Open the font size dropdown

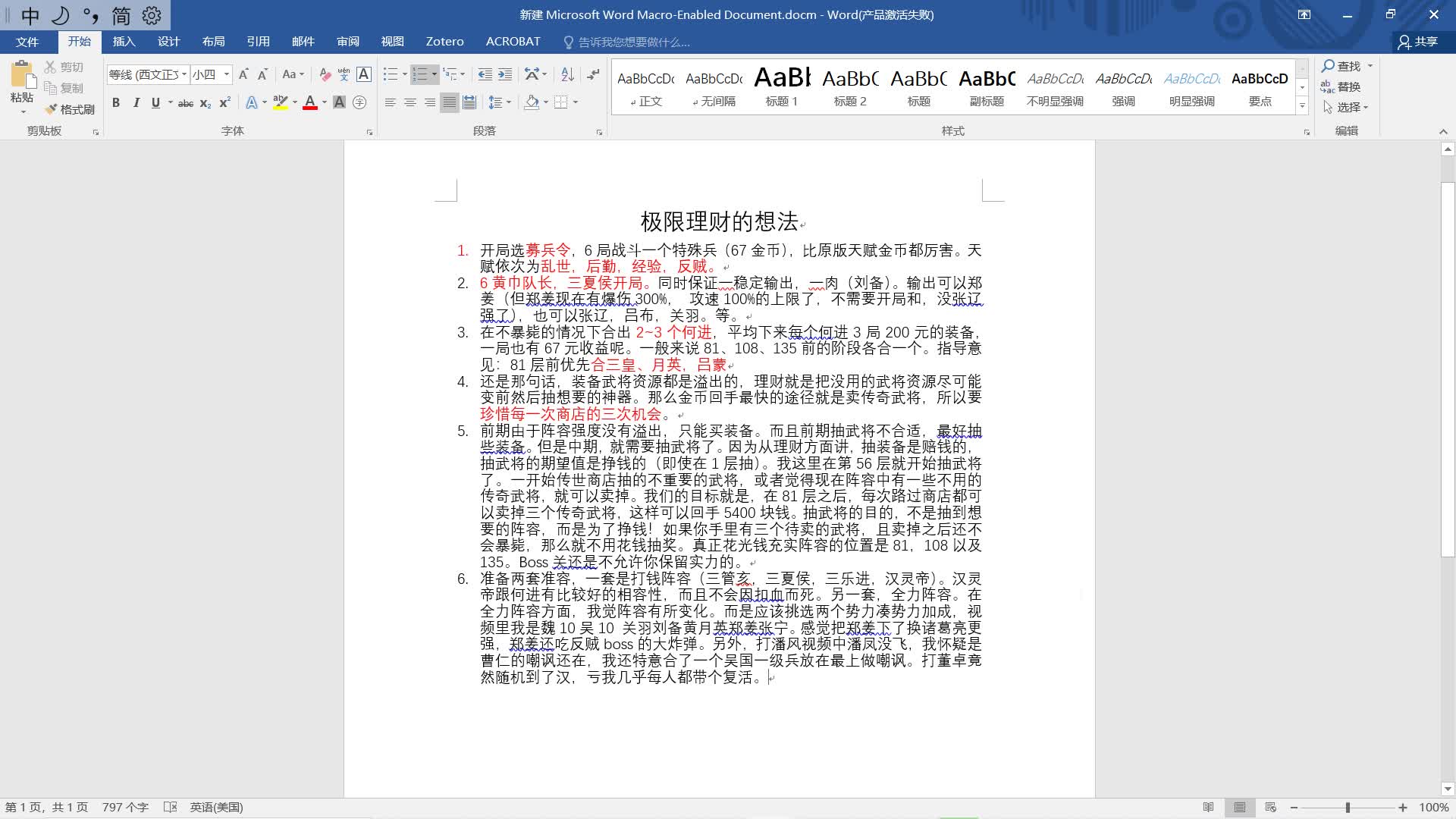(227, 74)
